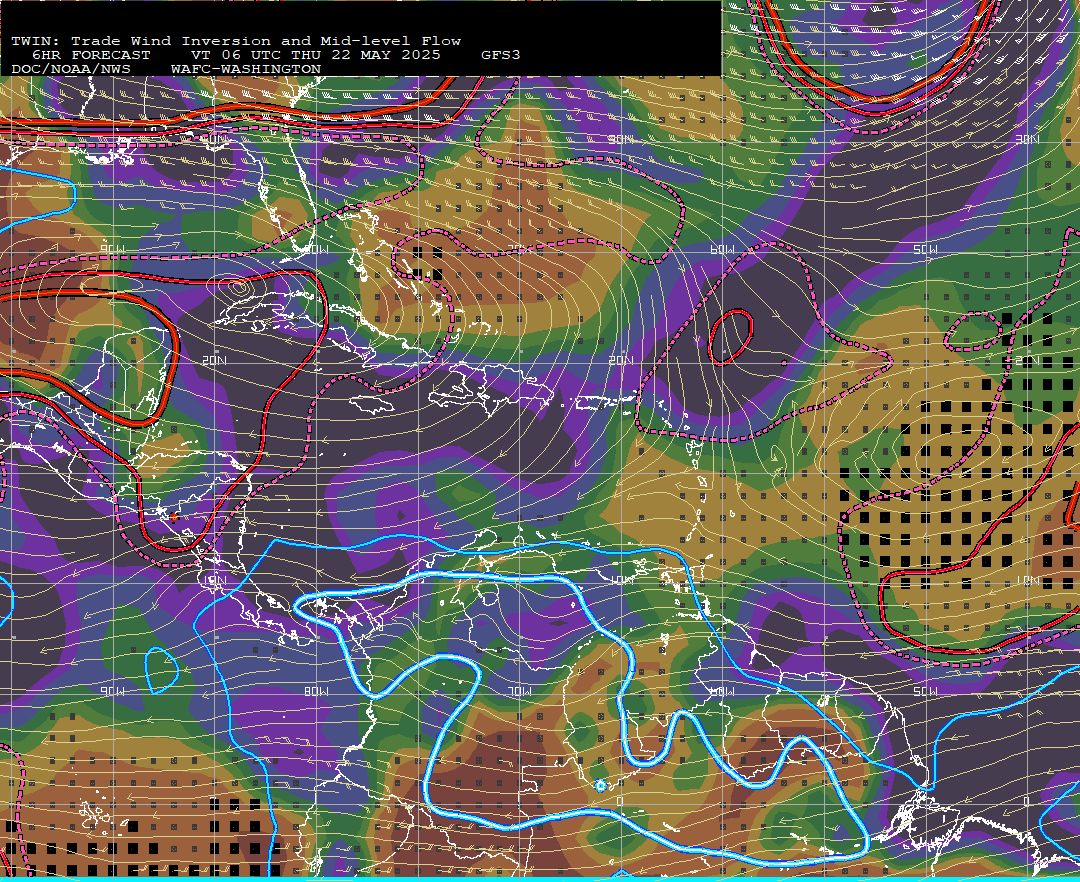Click the 60W label over northern Brazil

(722, 691)
